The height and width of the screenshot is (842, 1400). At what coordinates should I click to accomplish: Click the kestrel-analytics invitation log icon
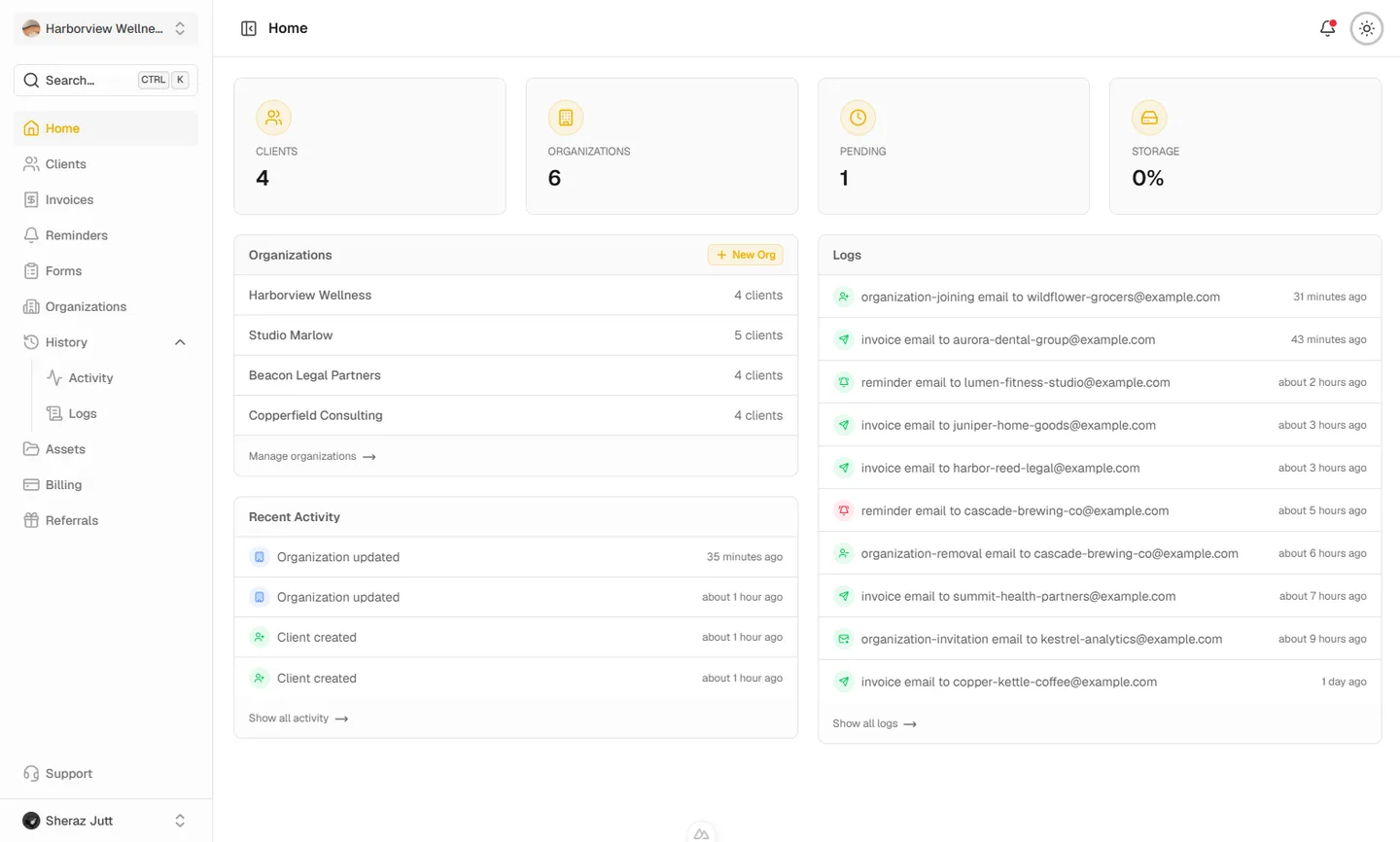tap(844, 639)
